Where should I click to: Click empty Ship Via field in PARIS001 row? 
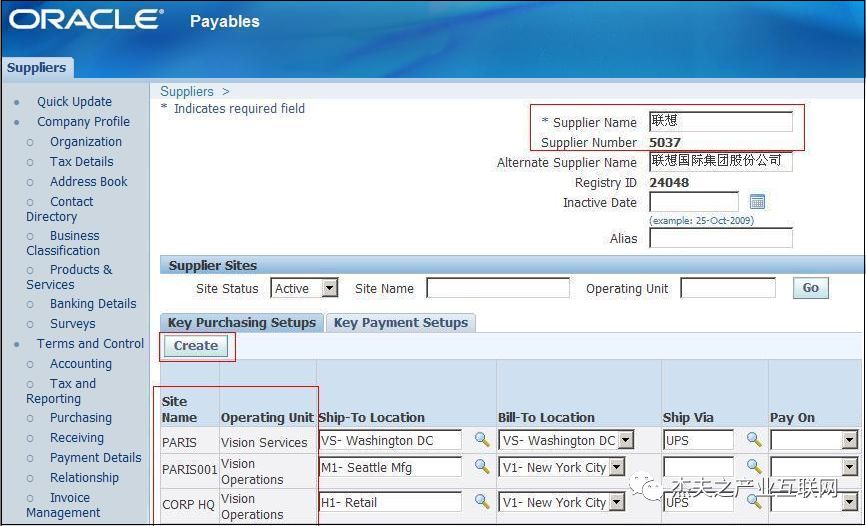(698, 467)
